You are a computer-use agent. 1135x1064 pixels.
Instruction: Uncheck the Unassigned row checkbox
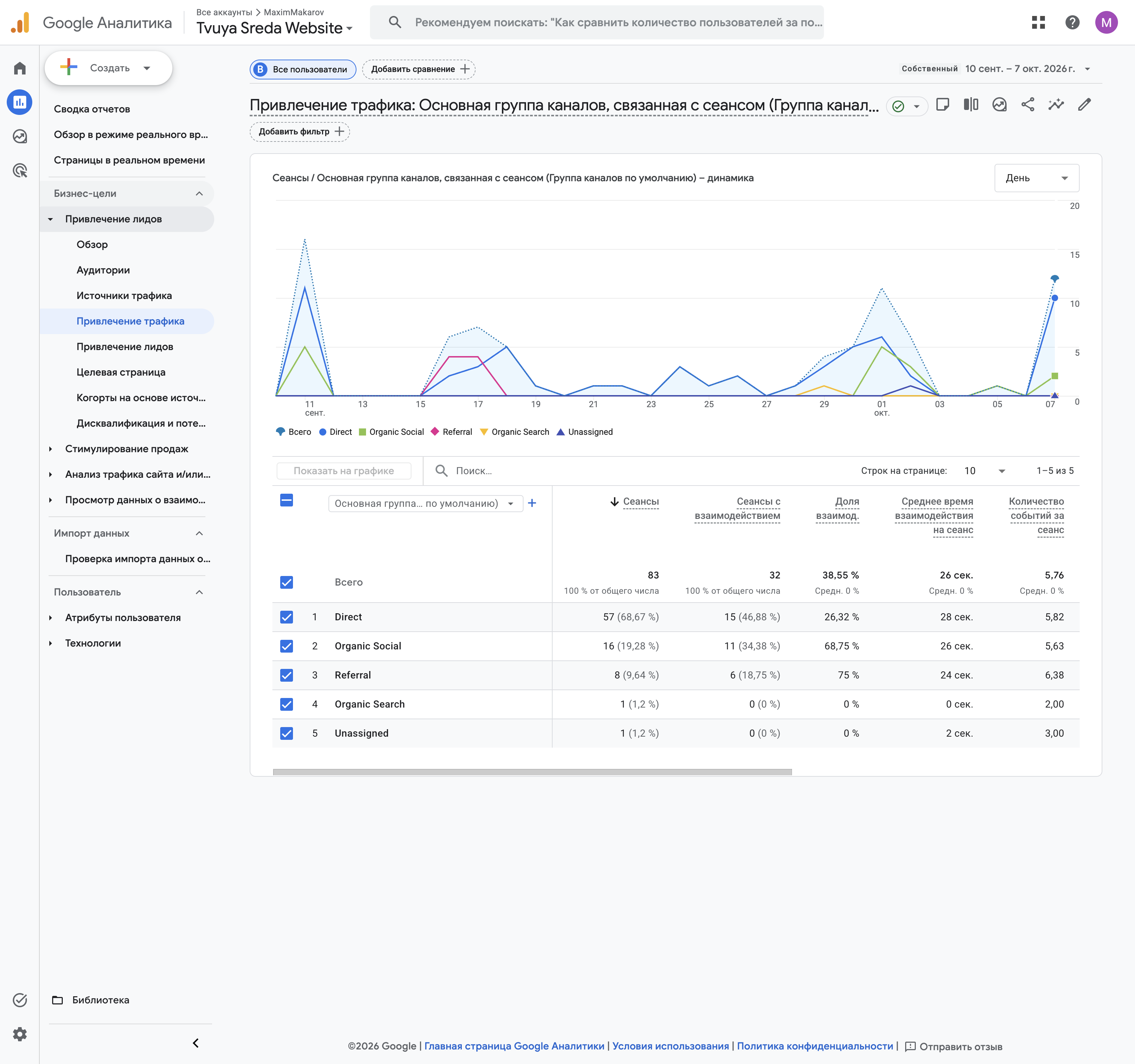pos(287,733)
